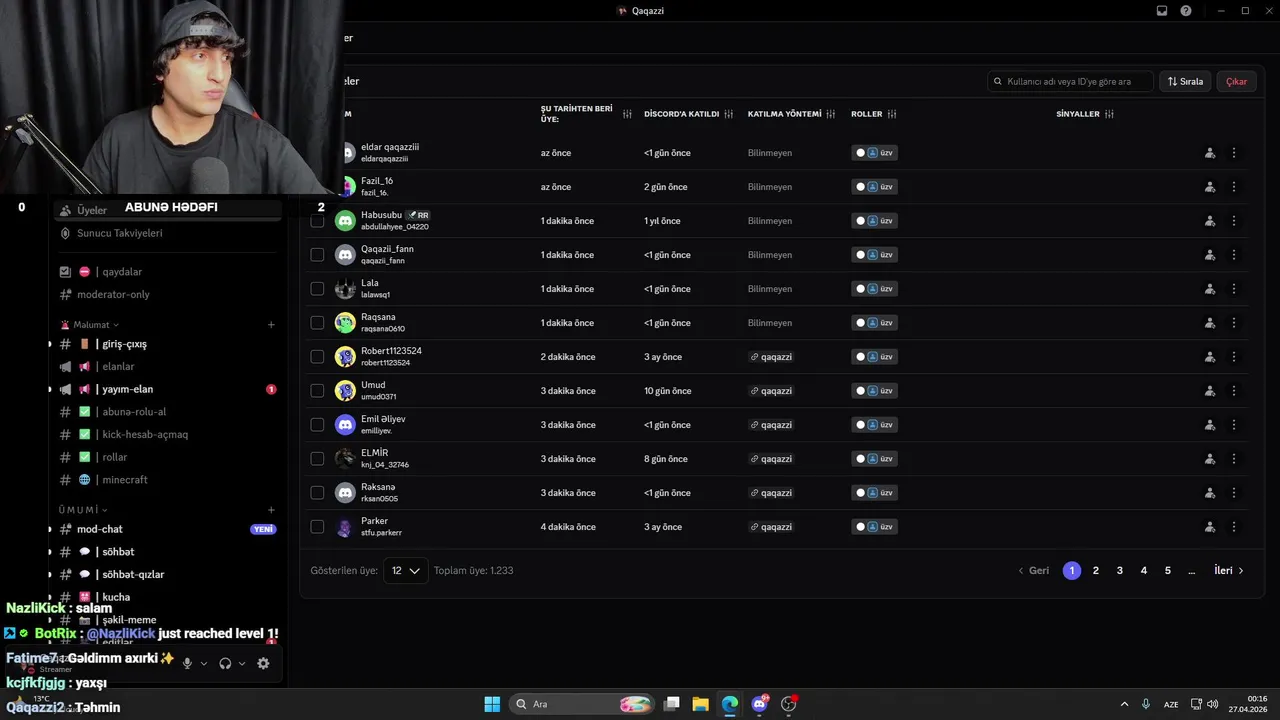Add a channel to ÜMUMİ category

pos(271,510)
